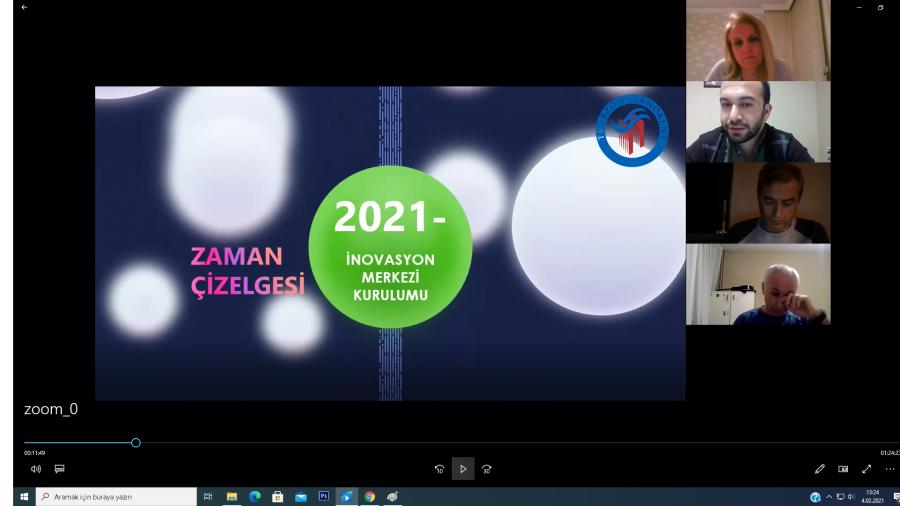Screen dimensions: 900x506
Task: Click the seek bar position handle
Action: pyautogui.click(x=136, y=442)
